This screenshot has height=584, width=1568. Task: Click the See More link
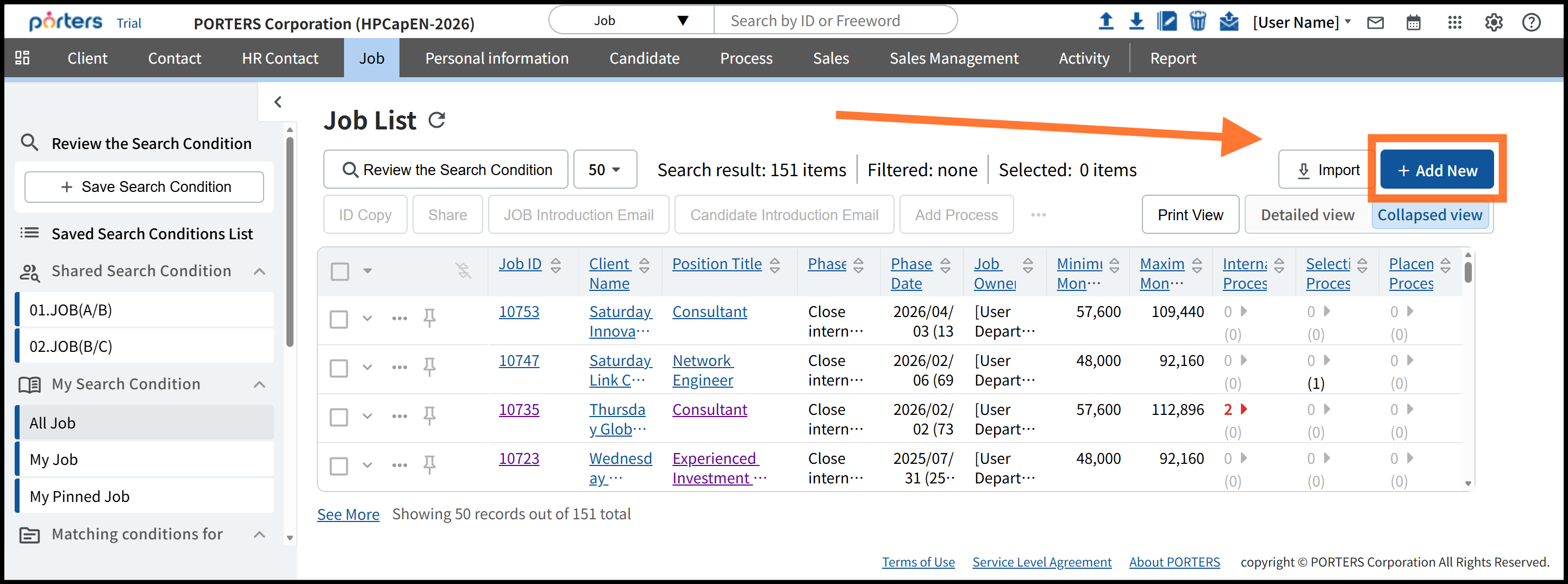(348, 514)
